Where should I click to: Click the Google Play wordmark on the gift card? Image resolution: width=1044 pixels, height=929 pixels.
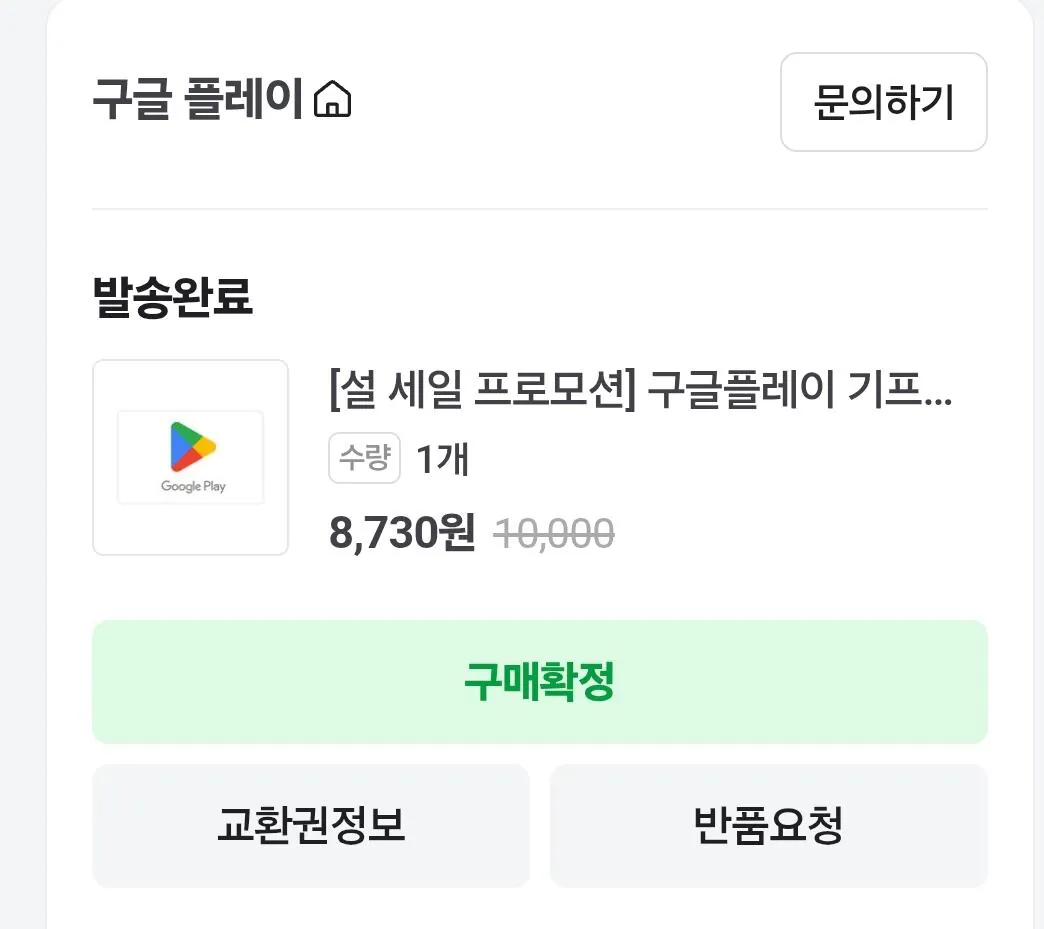[x=190, y=489]
